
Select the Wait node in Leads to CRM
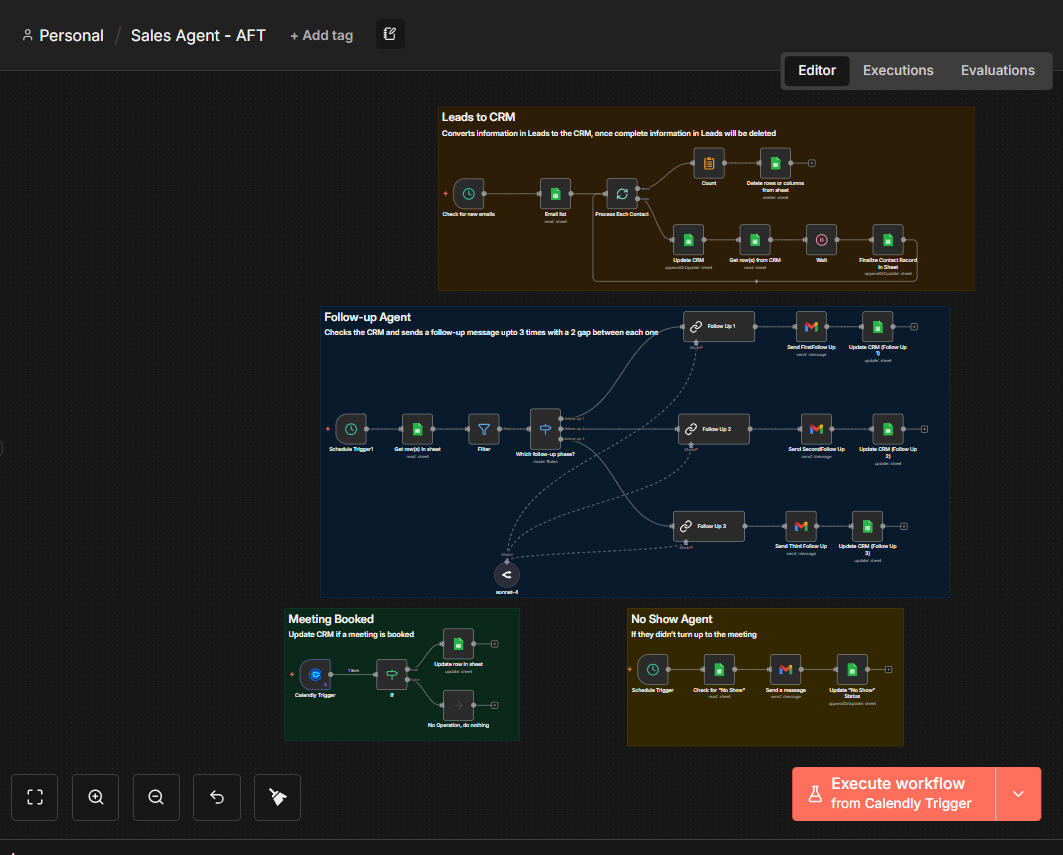click(x=820, y=240)
